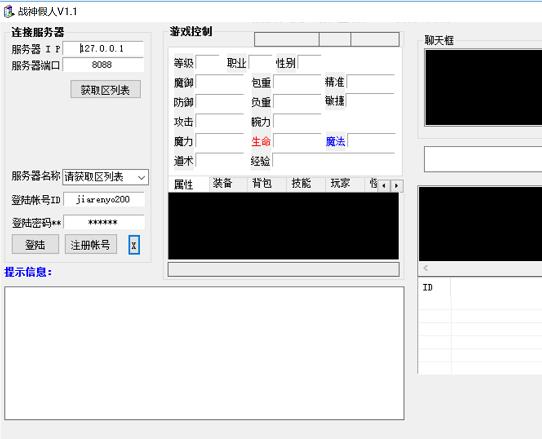Click the 登陆密码 password field

point(104,223)
